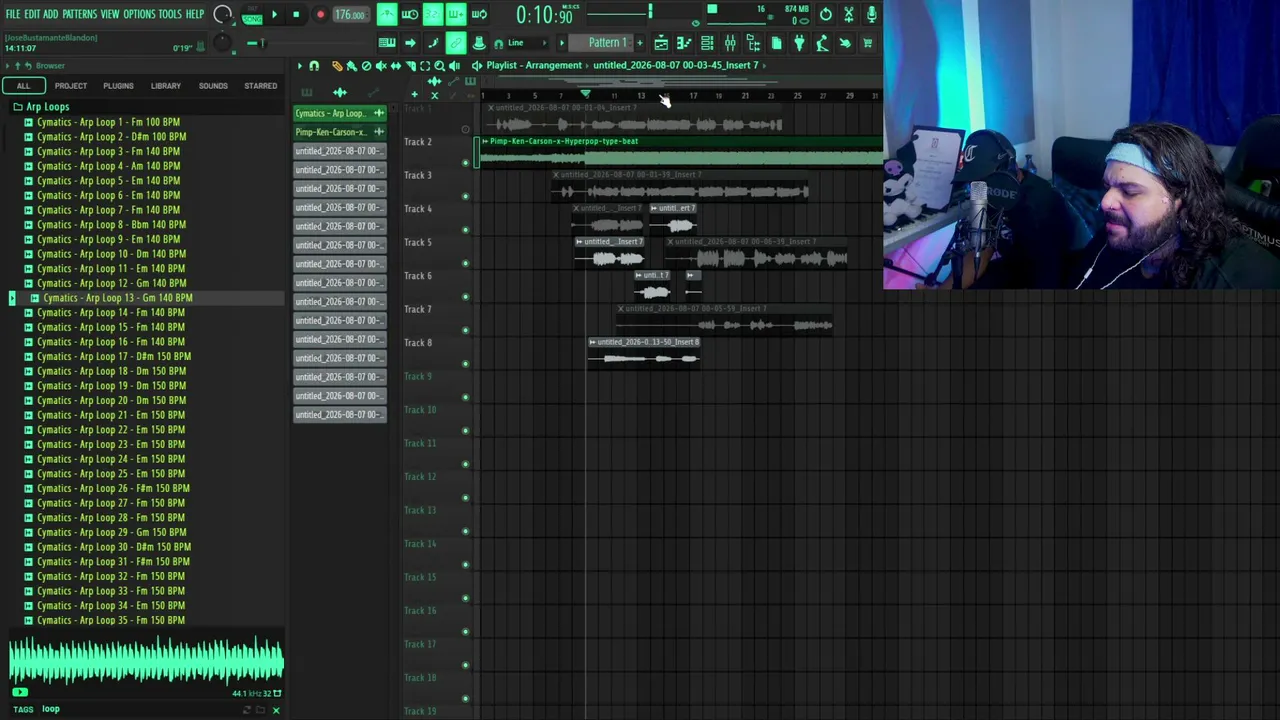Switch to the STARRED browser tab
The image size is (1280, 720).
tap(261, 86)
